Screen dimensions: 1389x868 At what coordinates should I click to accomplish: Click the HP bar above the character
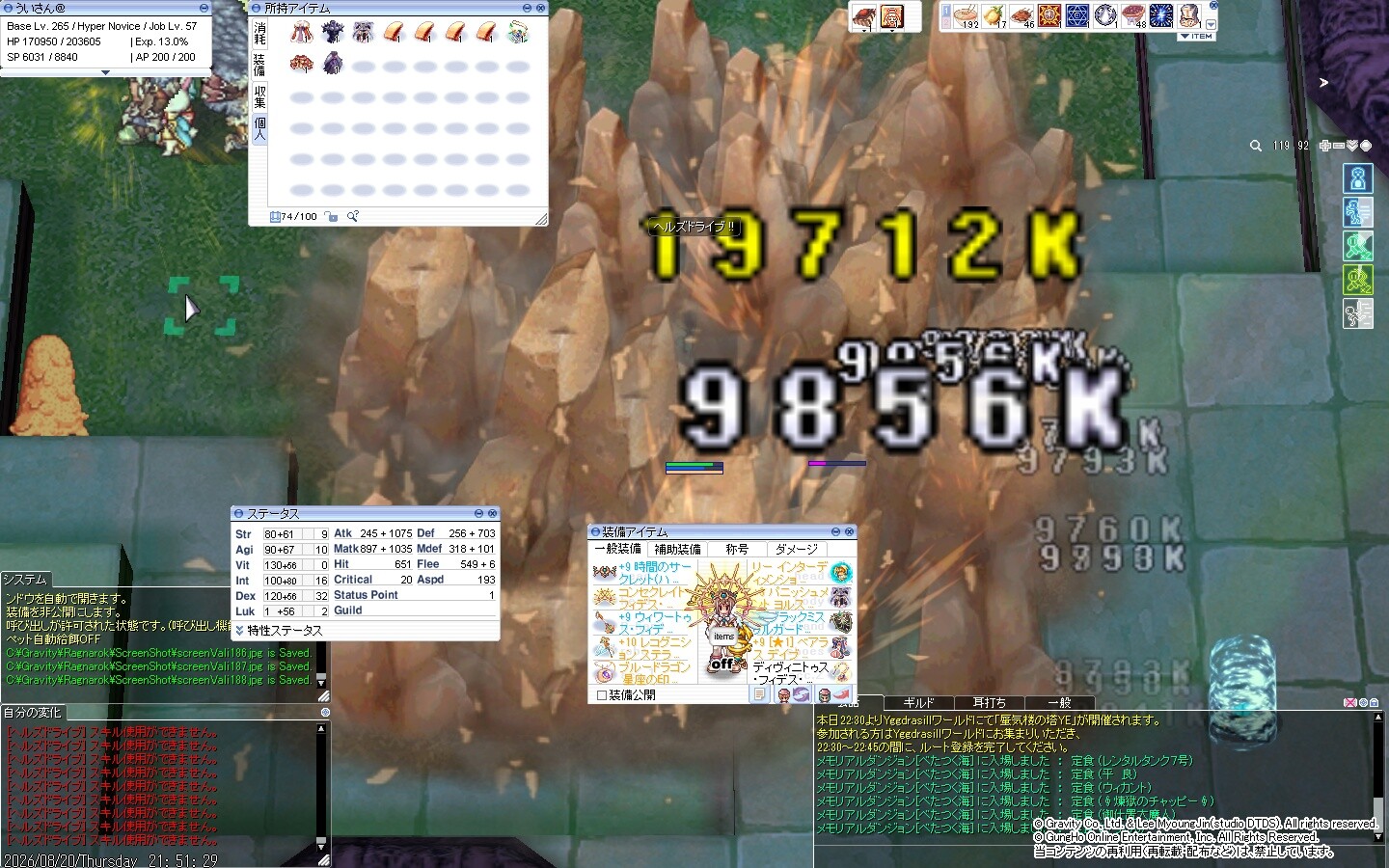pos(694,466)
